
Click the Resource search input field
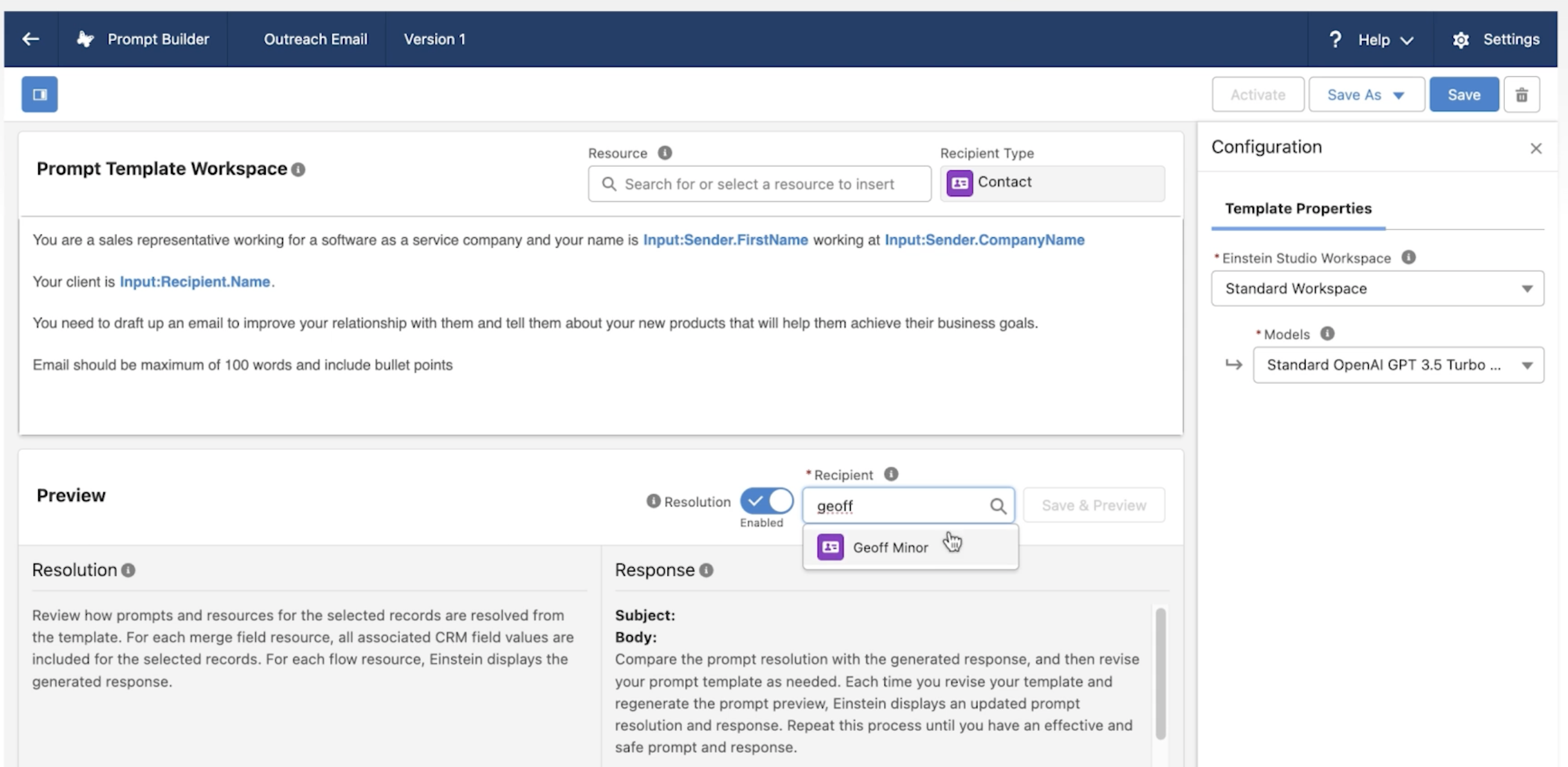(x=759, y=184)
